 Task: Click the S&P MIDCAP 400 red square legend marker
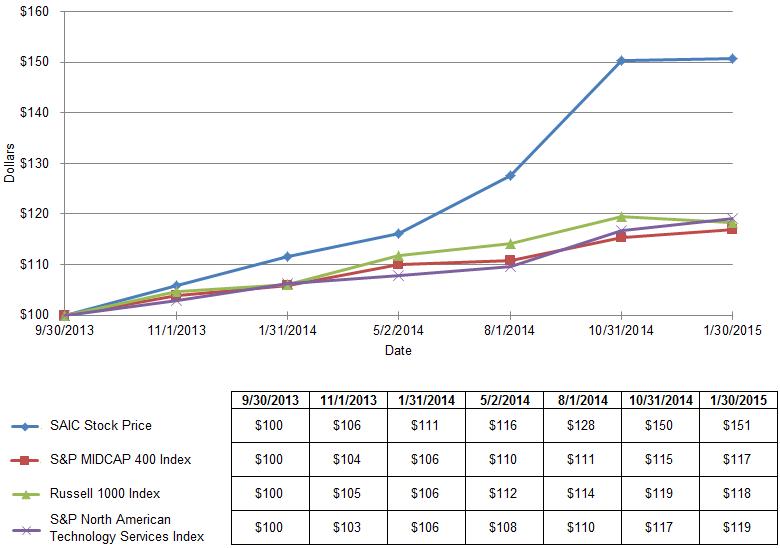point(26,459)
